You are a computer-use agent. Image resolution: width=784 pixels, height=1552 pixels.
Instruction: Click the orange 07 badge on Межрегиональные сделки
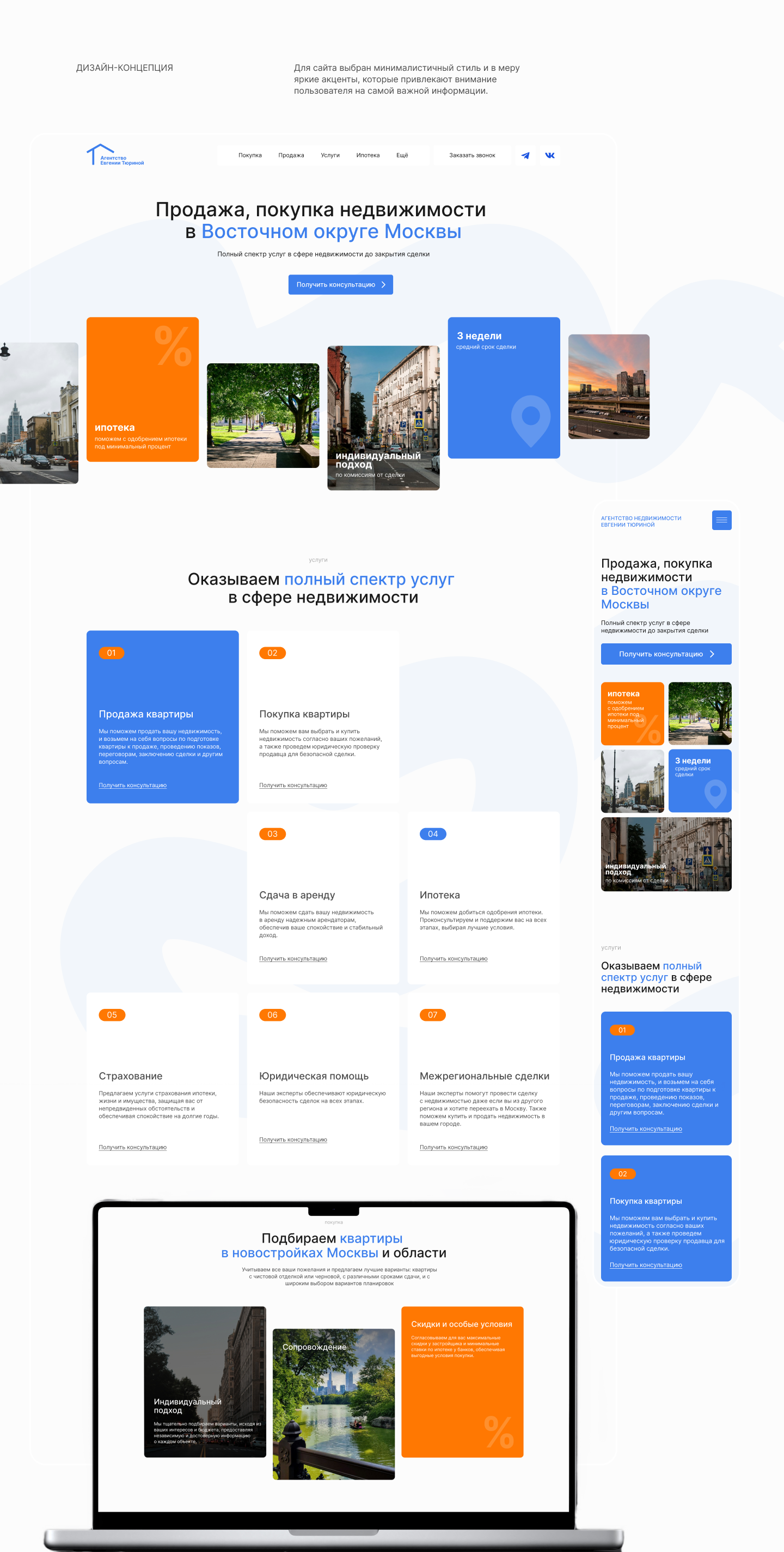[432, 1014]
